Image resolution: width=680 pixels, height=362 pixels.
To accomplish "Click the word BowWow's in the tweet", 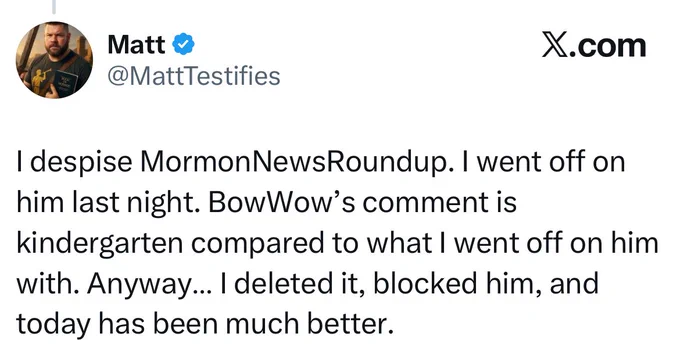I will [x=281, y=203].
